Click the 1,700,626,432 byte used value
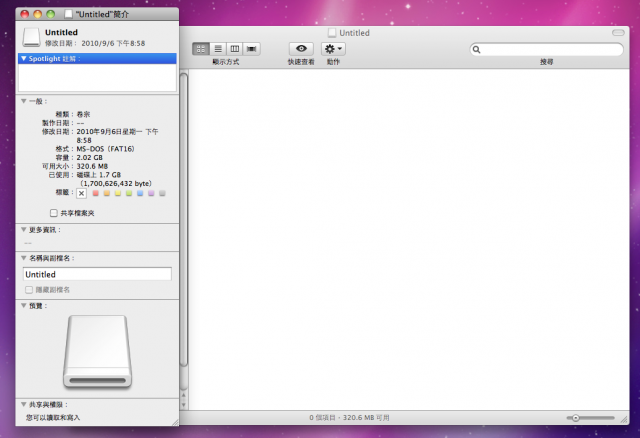The image size is (640, 438). pyautogui.click(x=116, y=184)
